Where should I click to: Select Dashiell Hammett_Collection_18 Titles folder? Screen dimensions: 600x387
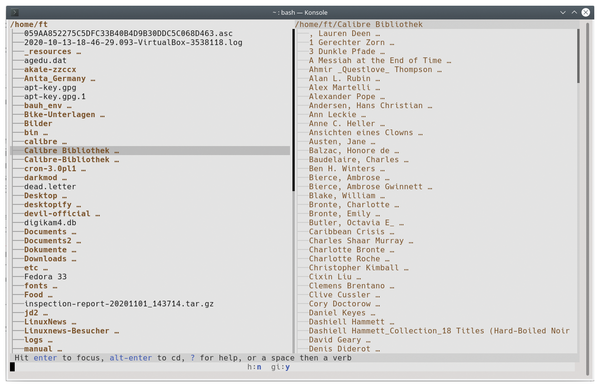point(439,331)
